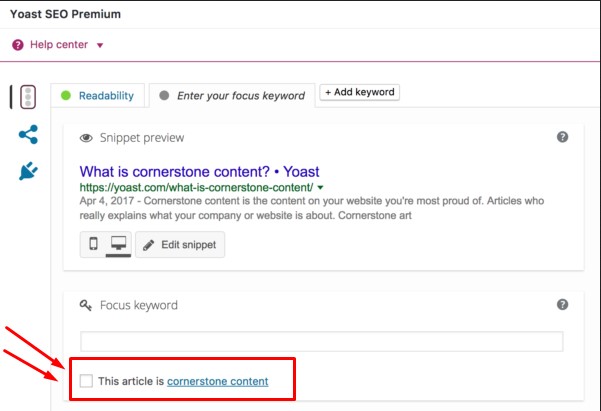The width and height of the screenshot is (601, 411).
Task: Expand the Help center dropdown arrow
Action: 100,45
